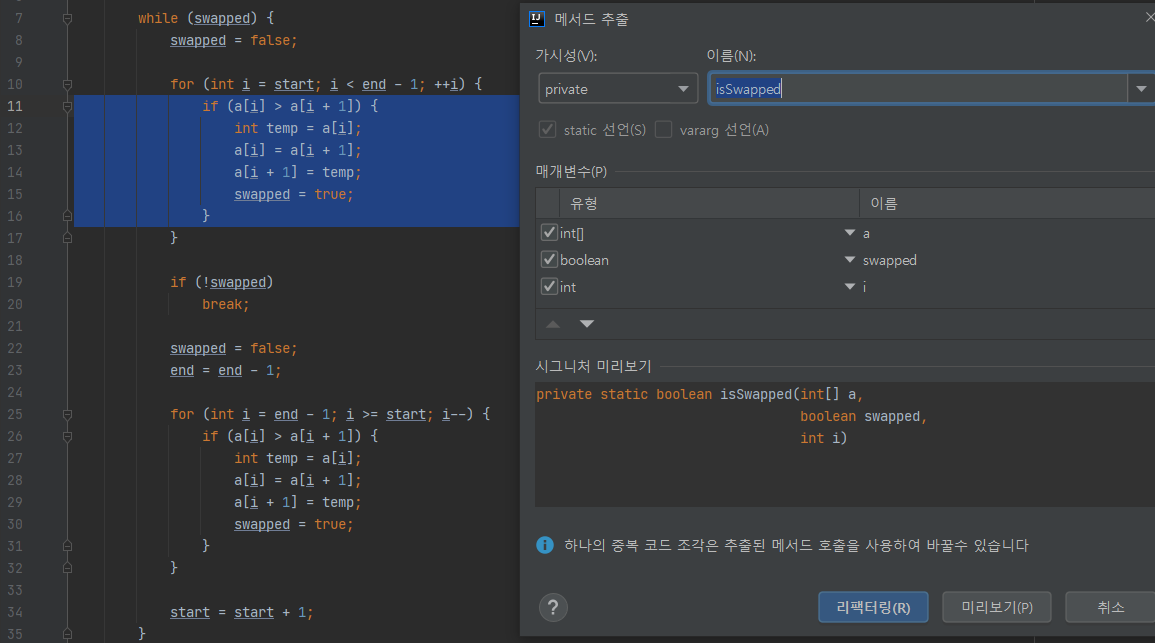Open the type dropdown for int parameter
Viewport: 1155px width, 643px height.
coord(849,287)
